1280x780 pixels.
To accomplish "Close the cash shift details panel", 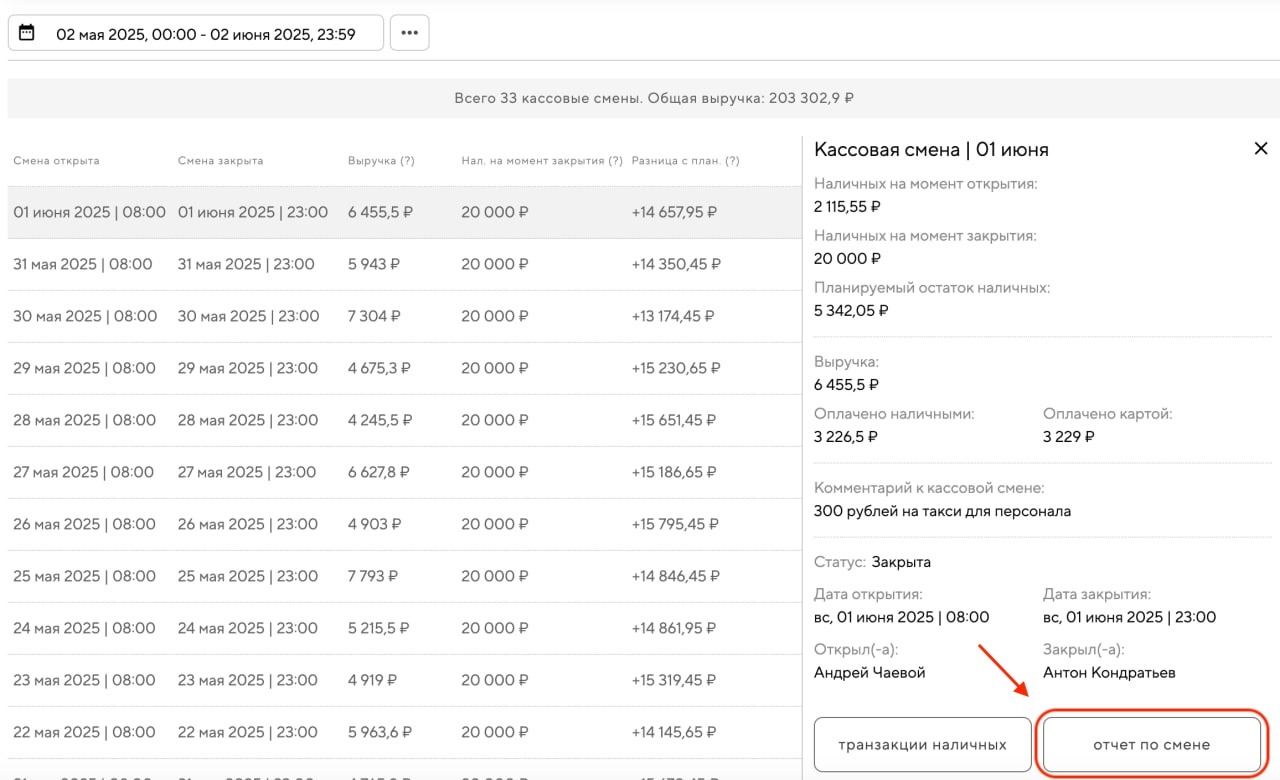I will tap(1260, 149).
